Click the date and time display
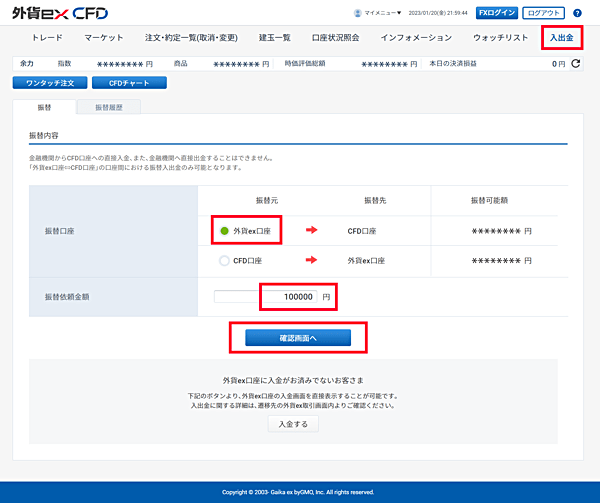Viewport: 600px width, 503px height. click(438, 13)
